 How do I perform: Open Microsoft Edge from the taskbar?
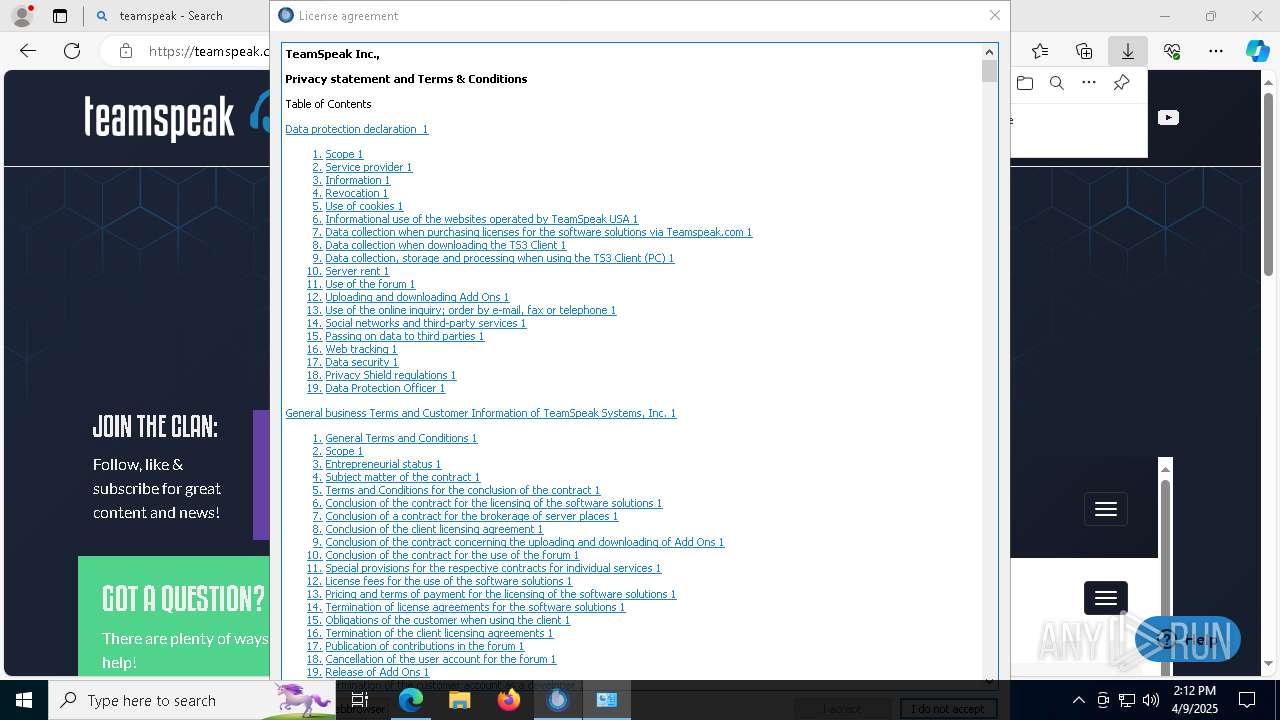click(x=411, y=700)
